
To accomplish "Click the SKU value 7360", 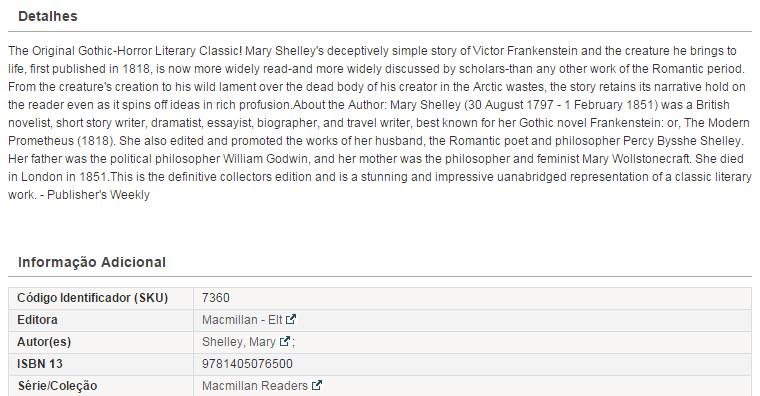I will [x=216, y=298].
